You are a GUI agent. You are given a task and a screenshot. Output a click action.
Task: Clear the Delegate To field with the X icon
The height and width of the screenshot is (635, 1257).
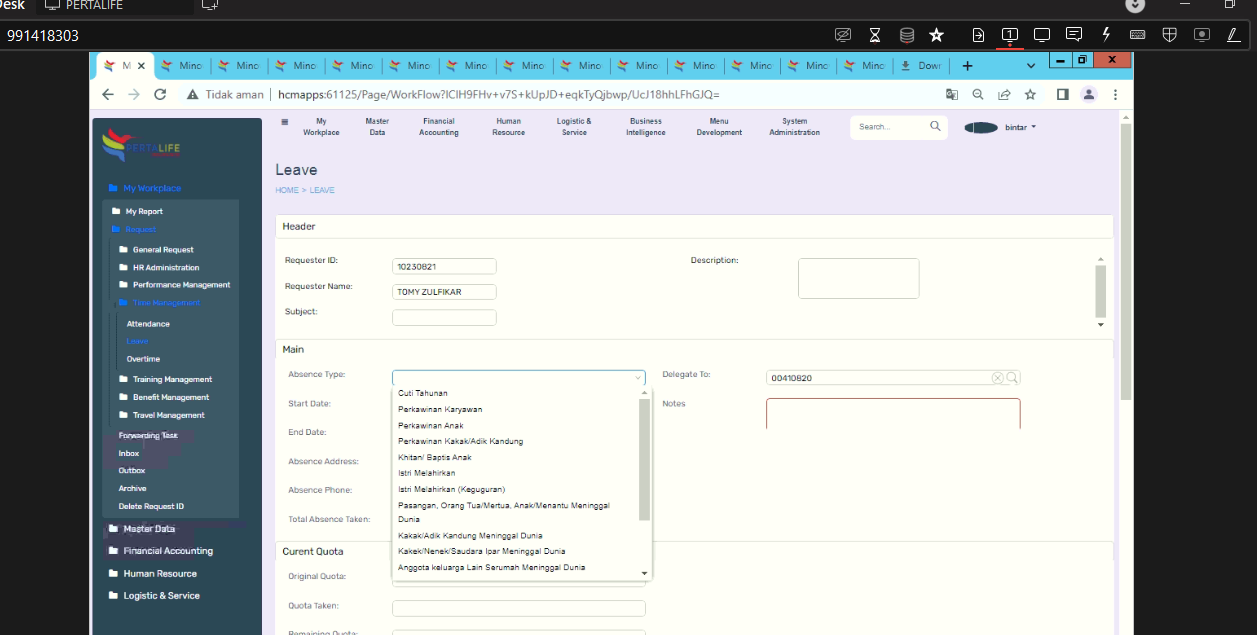pyautogui.click(x=997, y=378)
